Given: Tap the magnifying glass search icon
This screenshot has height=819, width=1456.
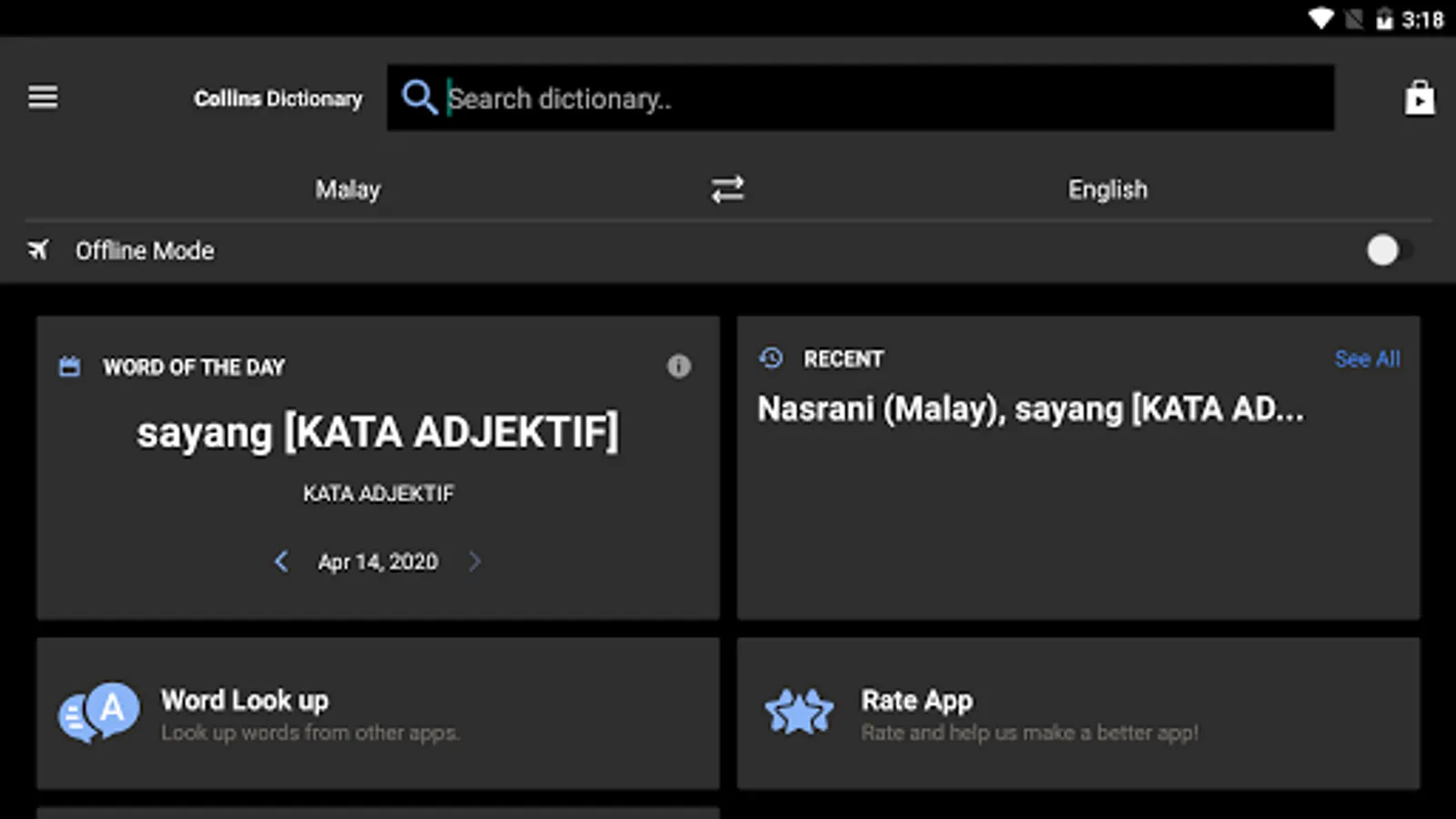Looking at the screenshot, I should click(x=420, y=96).
